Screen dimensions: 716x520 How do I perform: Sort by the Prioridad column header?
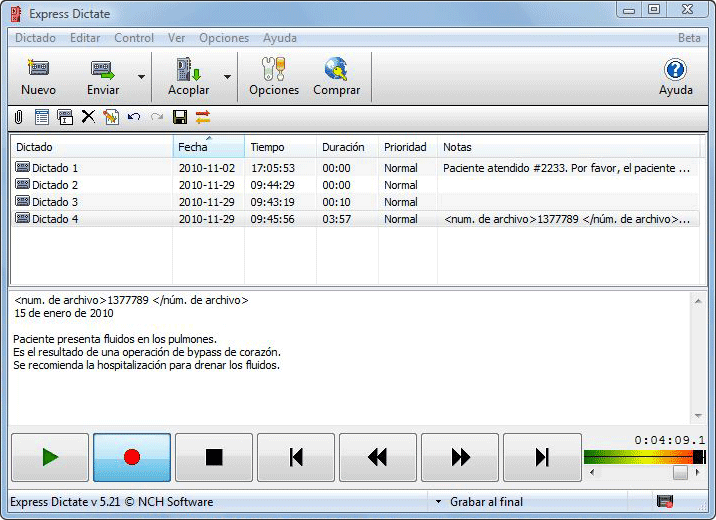point(408,147)
